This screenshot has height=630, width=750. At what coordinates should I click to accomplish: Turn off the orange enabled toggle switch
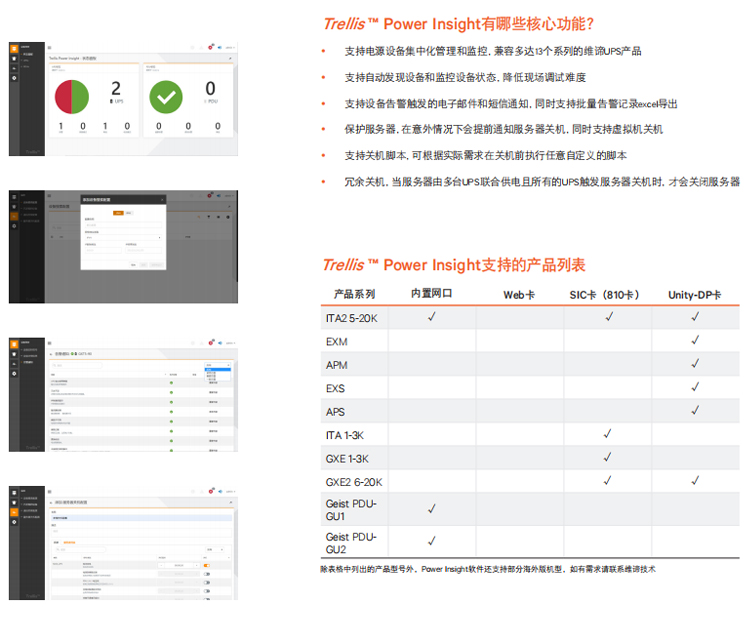pos(207,565)
